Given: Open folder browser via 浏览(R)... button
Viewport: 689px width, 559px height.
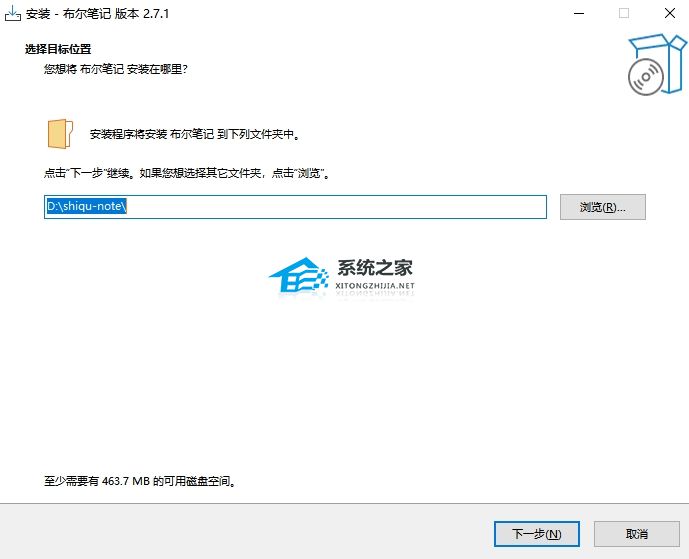Looking at the screenshot, I should pos(602,207).
